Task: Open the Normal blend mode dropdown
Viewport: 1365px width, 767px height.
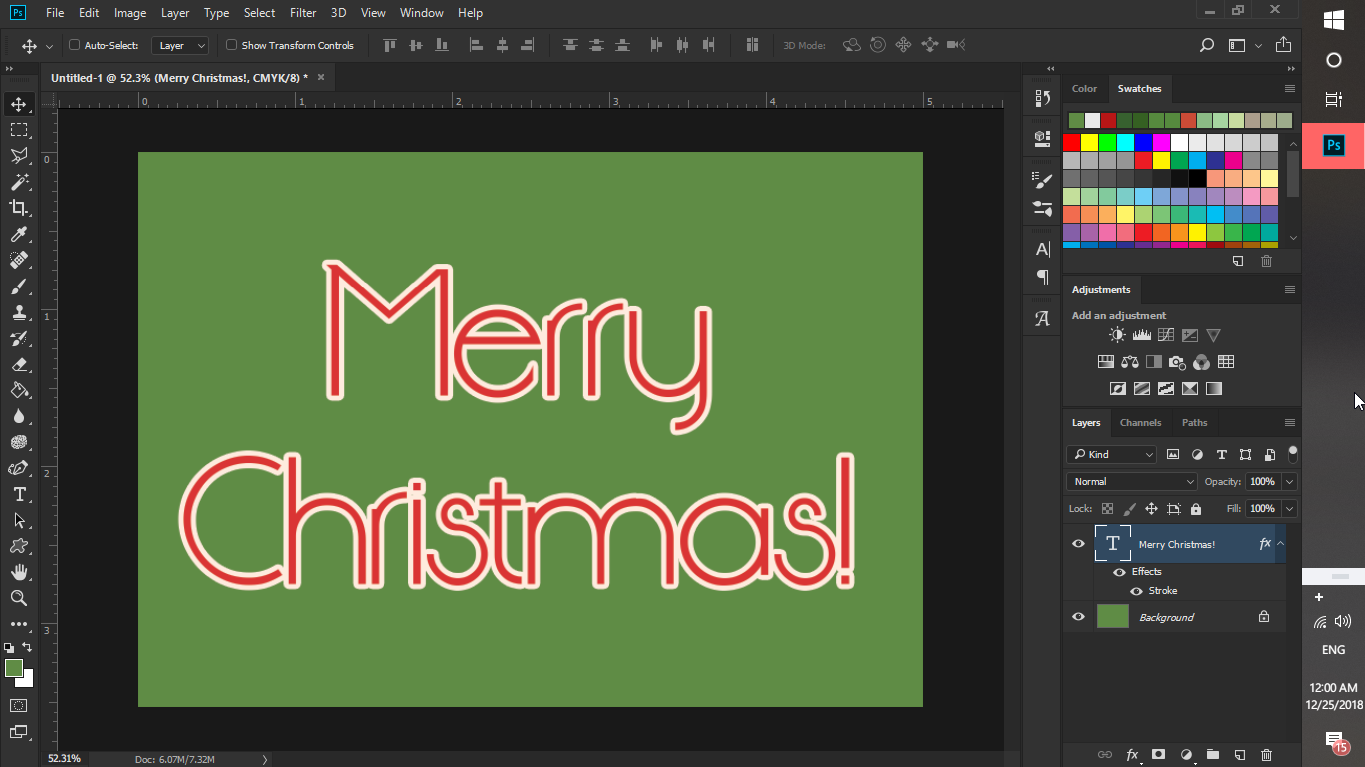Action: [x=1132, y=482]
